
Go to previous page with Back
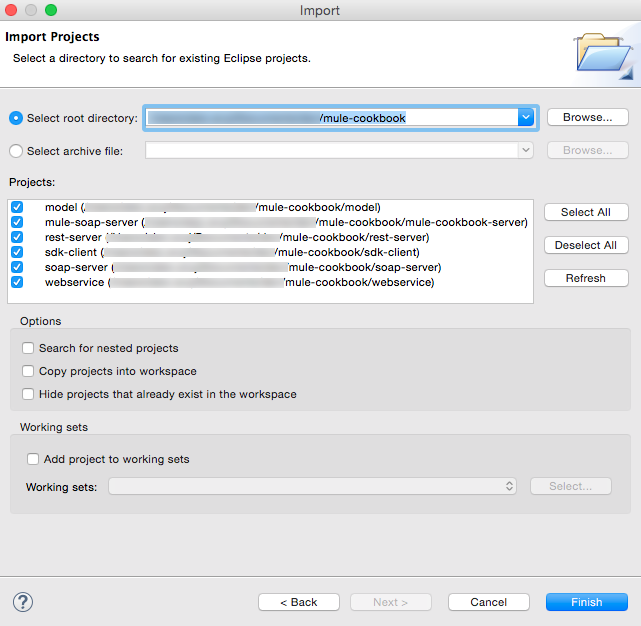(x=299, y=602)
